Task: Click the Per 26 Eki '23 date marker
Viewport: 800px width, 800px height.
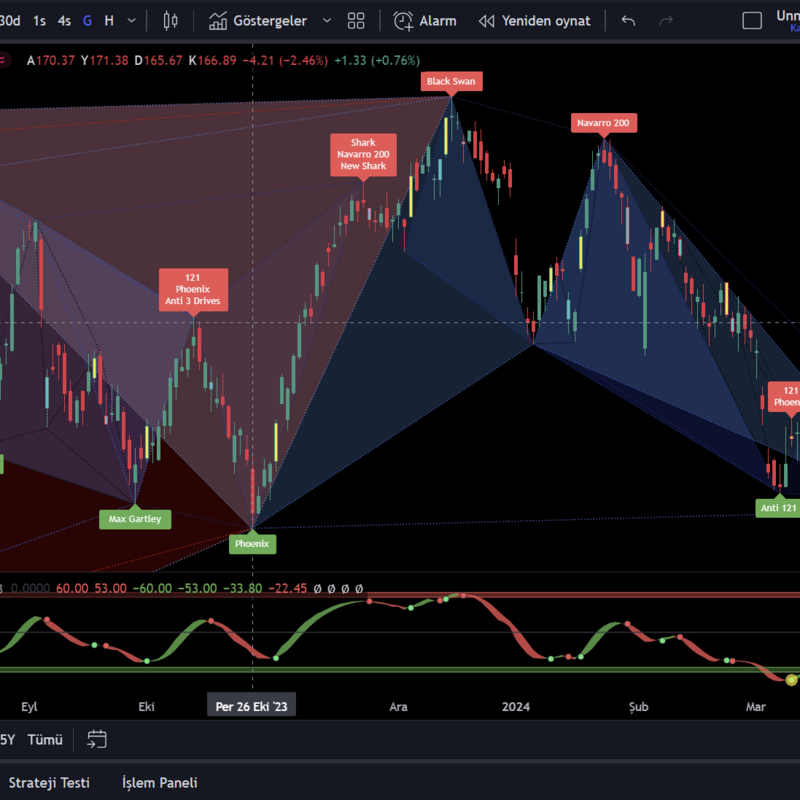Action: (252, 706)
